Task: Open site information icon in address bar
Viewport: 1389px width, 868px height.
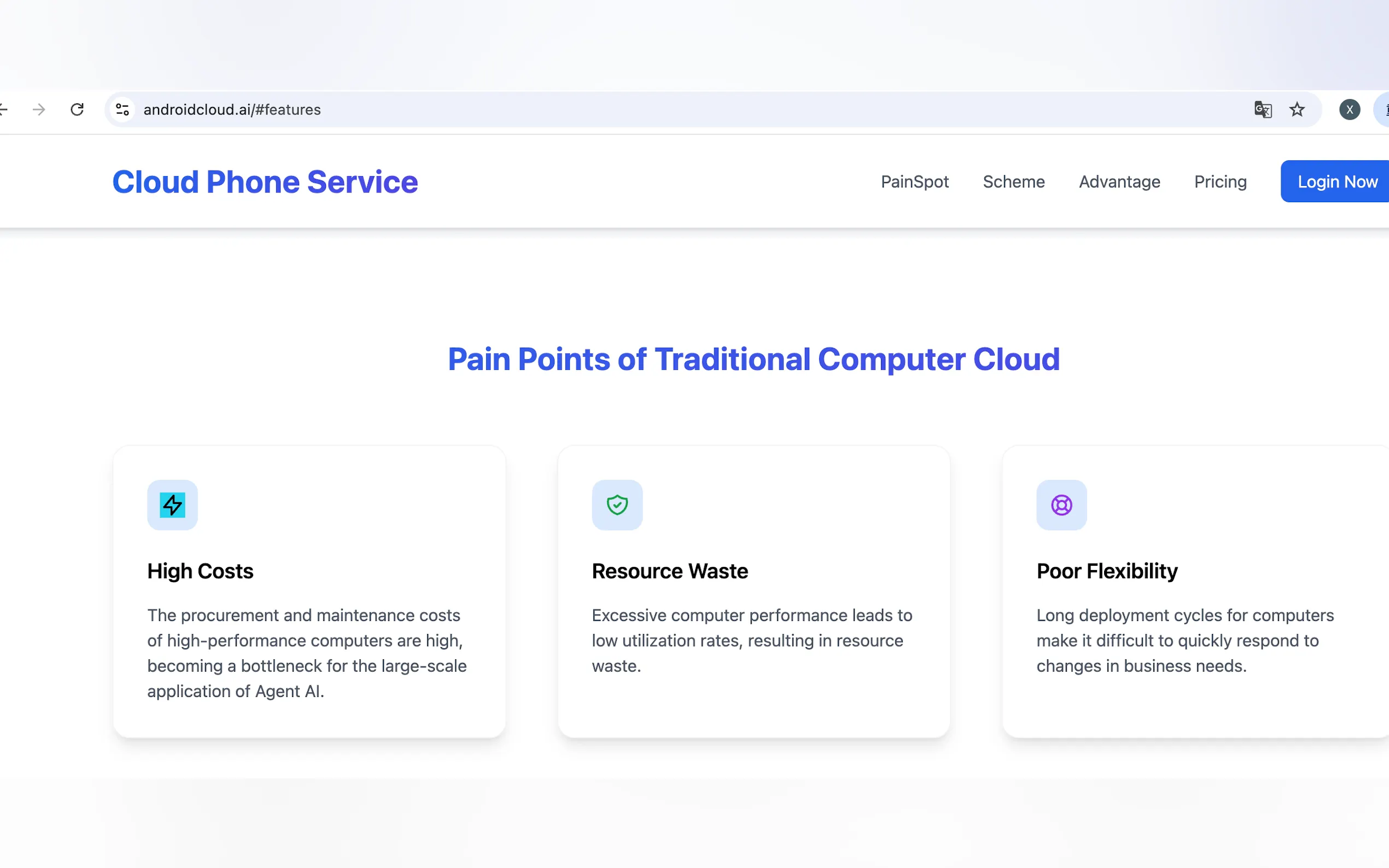Action: click(x=122, y=109)
